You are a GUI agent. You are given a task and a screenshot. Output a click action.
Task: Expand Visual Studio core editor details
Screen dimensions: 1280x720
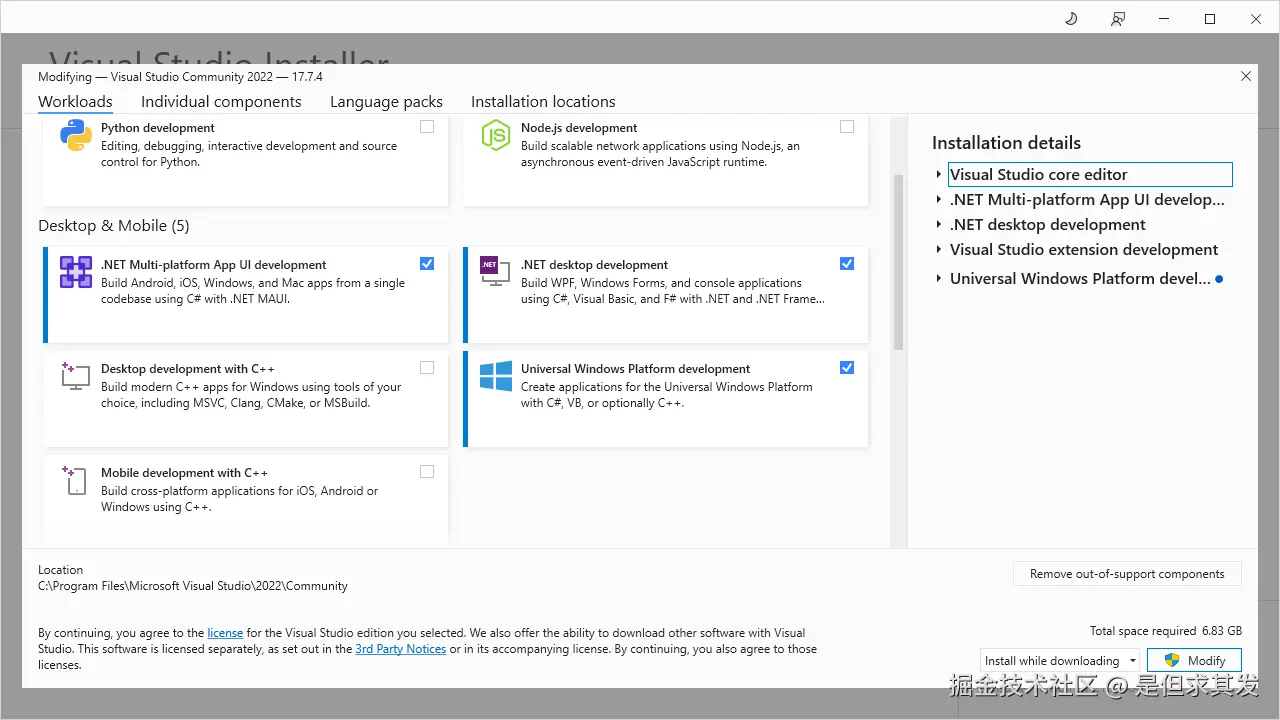pyautogui.click(x=939, y=175)
